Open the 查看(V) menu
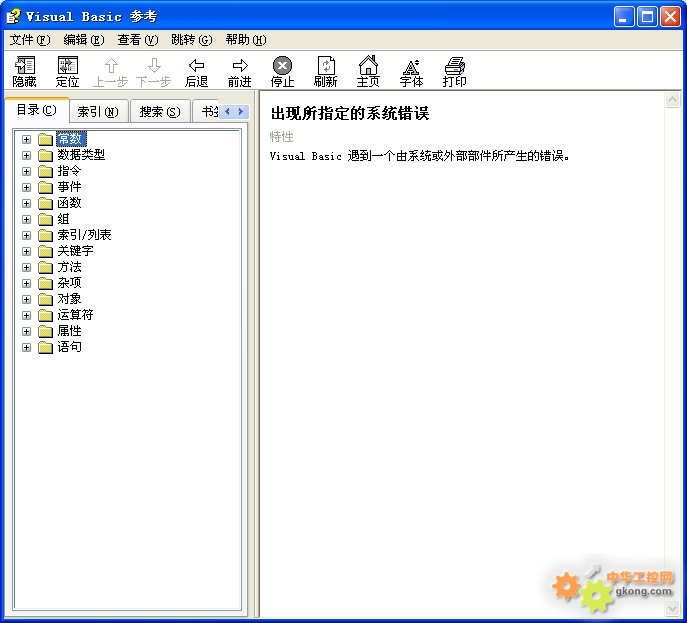Image resolution: width=687 pixels, height=623 pixels. tap(138, 40)
